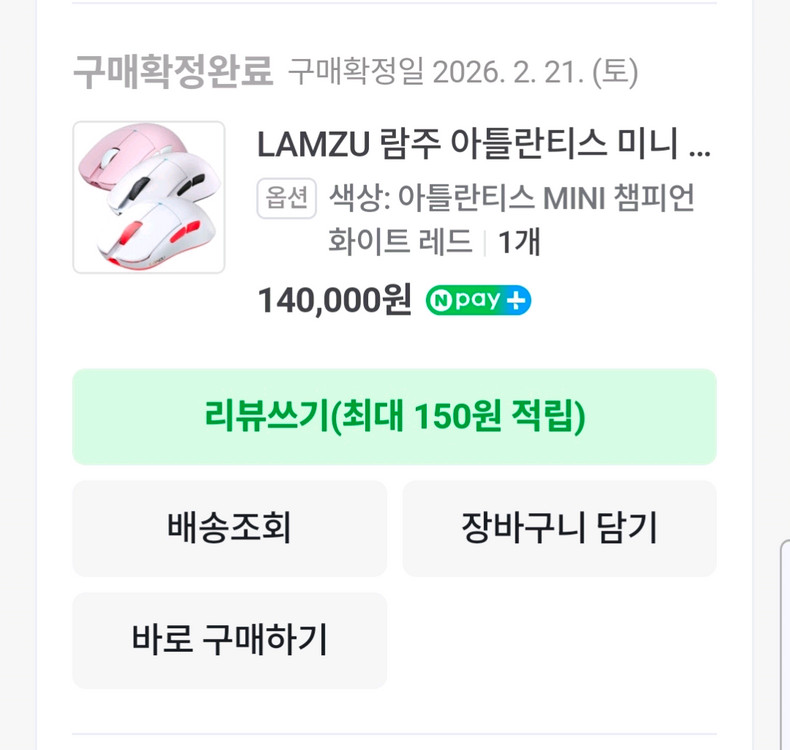Tap the 배송조회 delivery tracking button

point(229,528)
